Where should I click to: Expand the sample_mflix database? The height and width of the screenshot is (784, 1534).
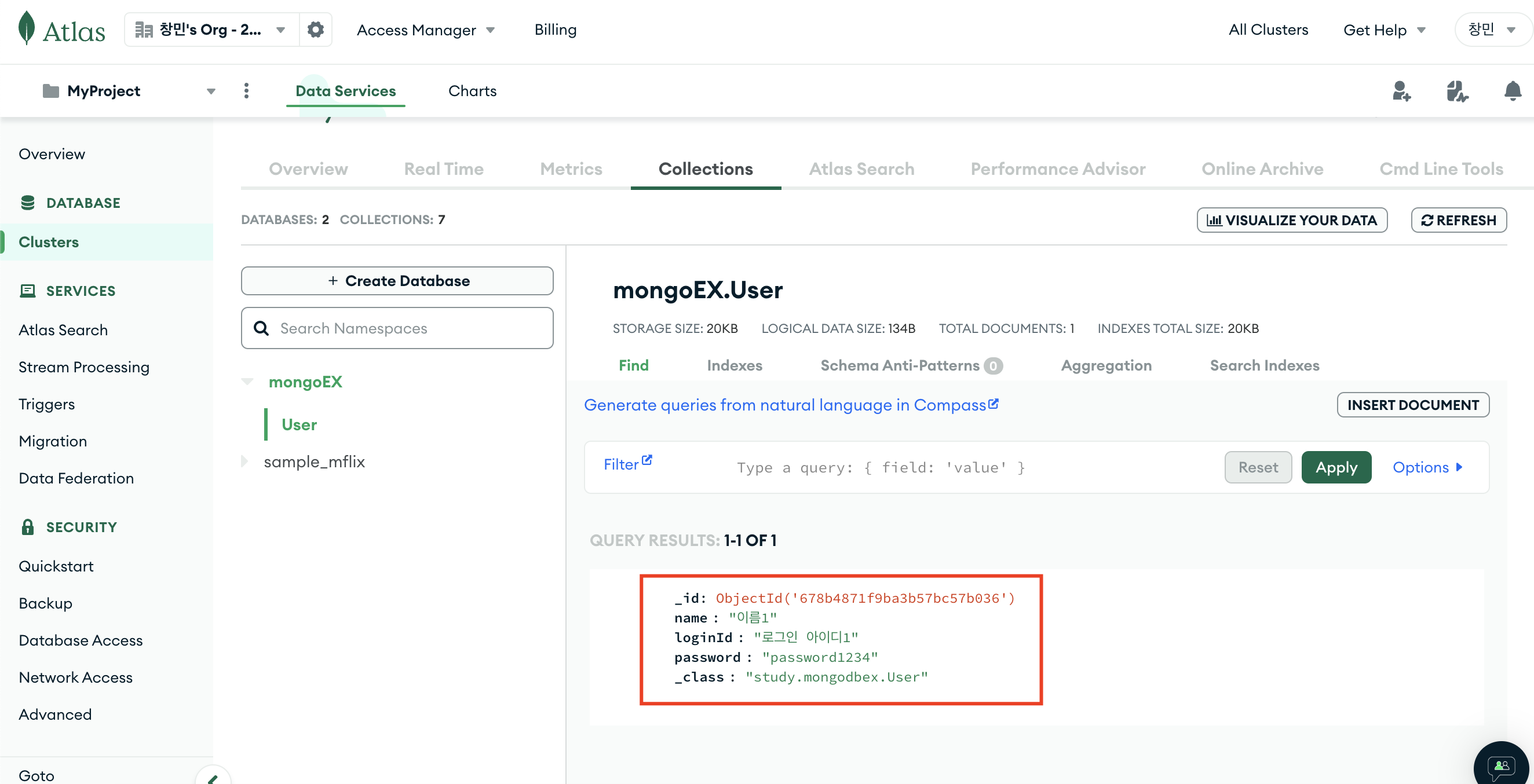244,461
